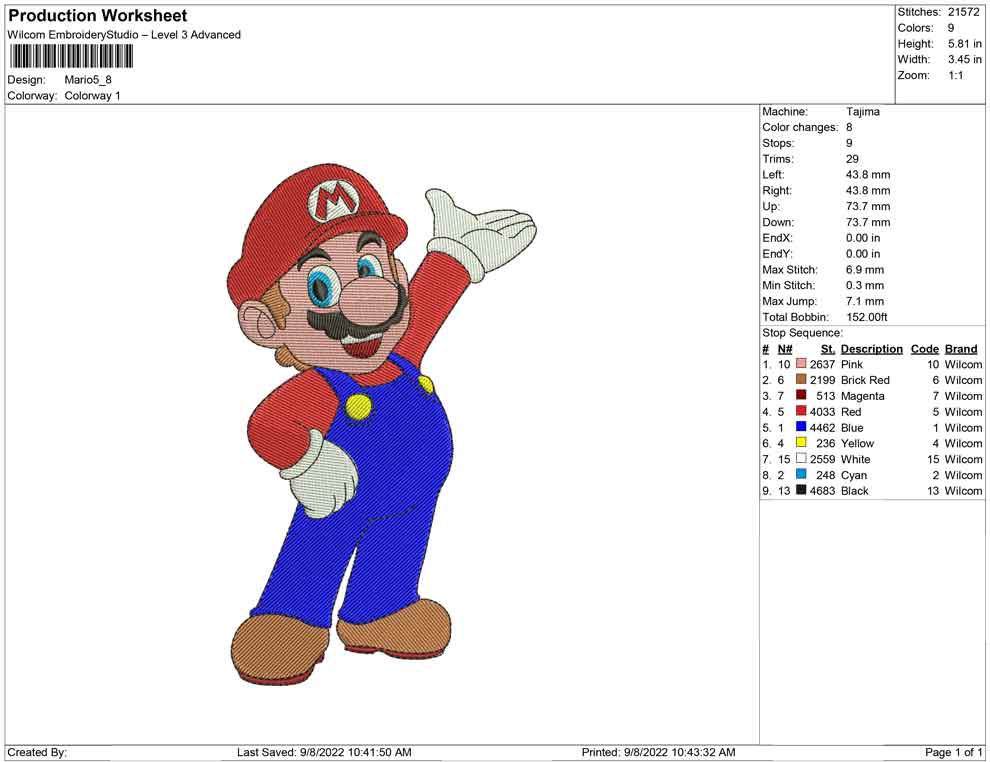
Task: Click the stitches count '21572'
Action: tap(963, 12)
